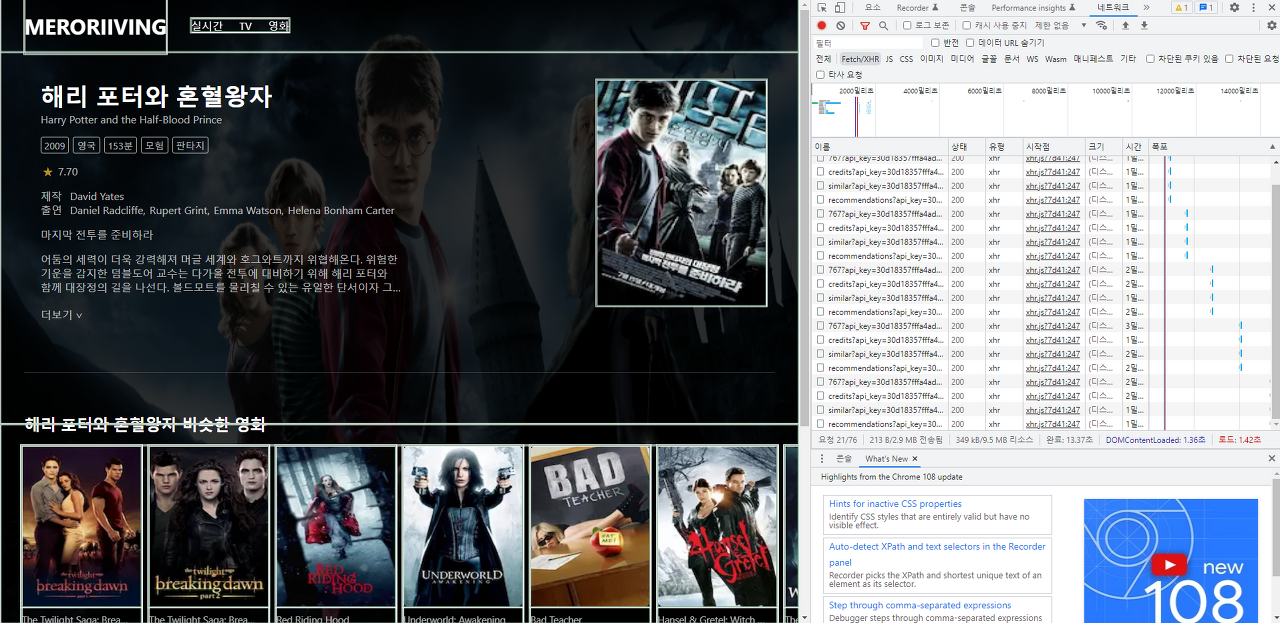This screenshot has width=1280, height=623.
Task: Open the Bad Teacher poster
Action: (x=590, y=526)
